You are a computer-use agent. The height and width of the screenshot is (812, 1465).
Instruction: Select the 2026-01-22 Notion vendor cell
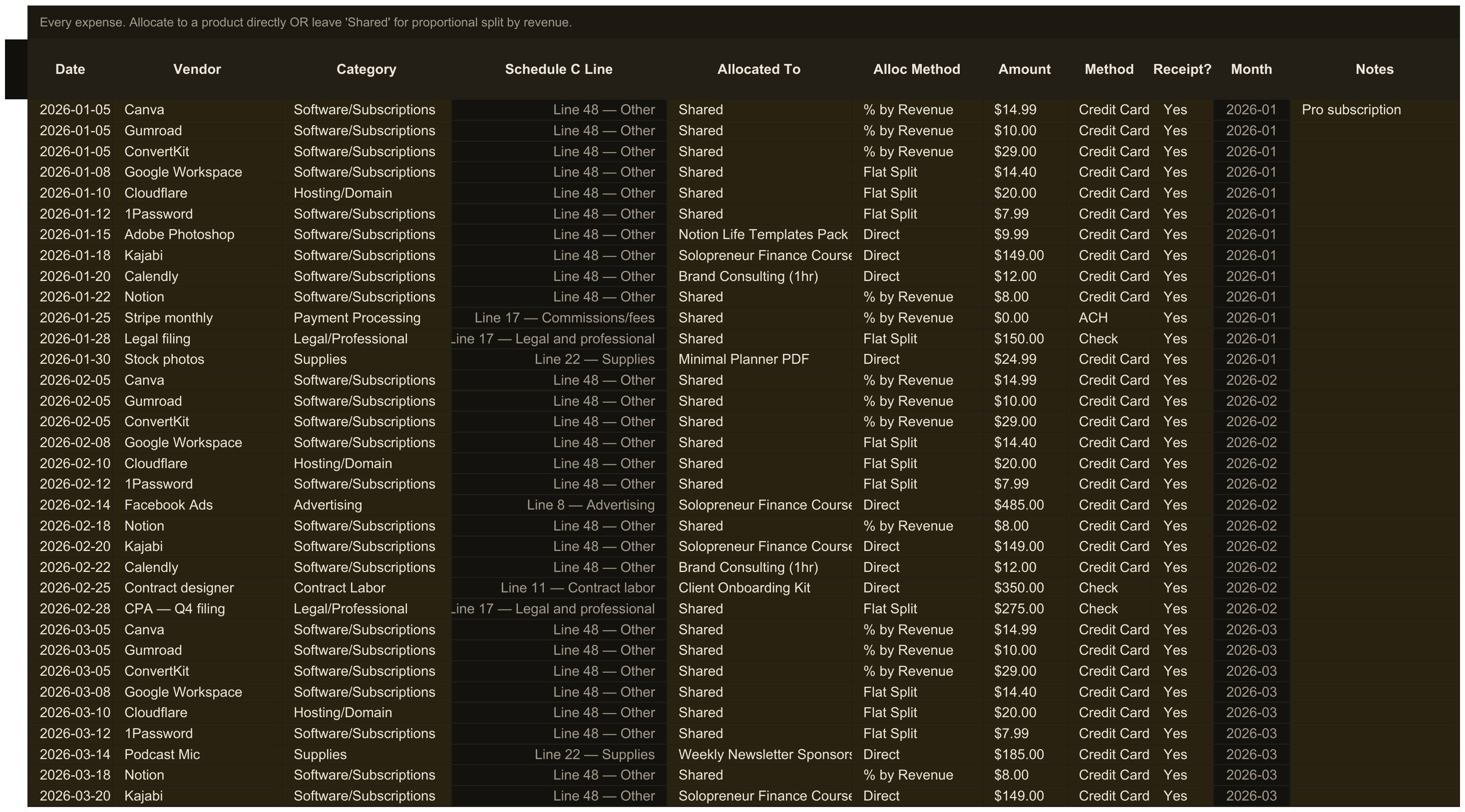[x=197, y=297]
